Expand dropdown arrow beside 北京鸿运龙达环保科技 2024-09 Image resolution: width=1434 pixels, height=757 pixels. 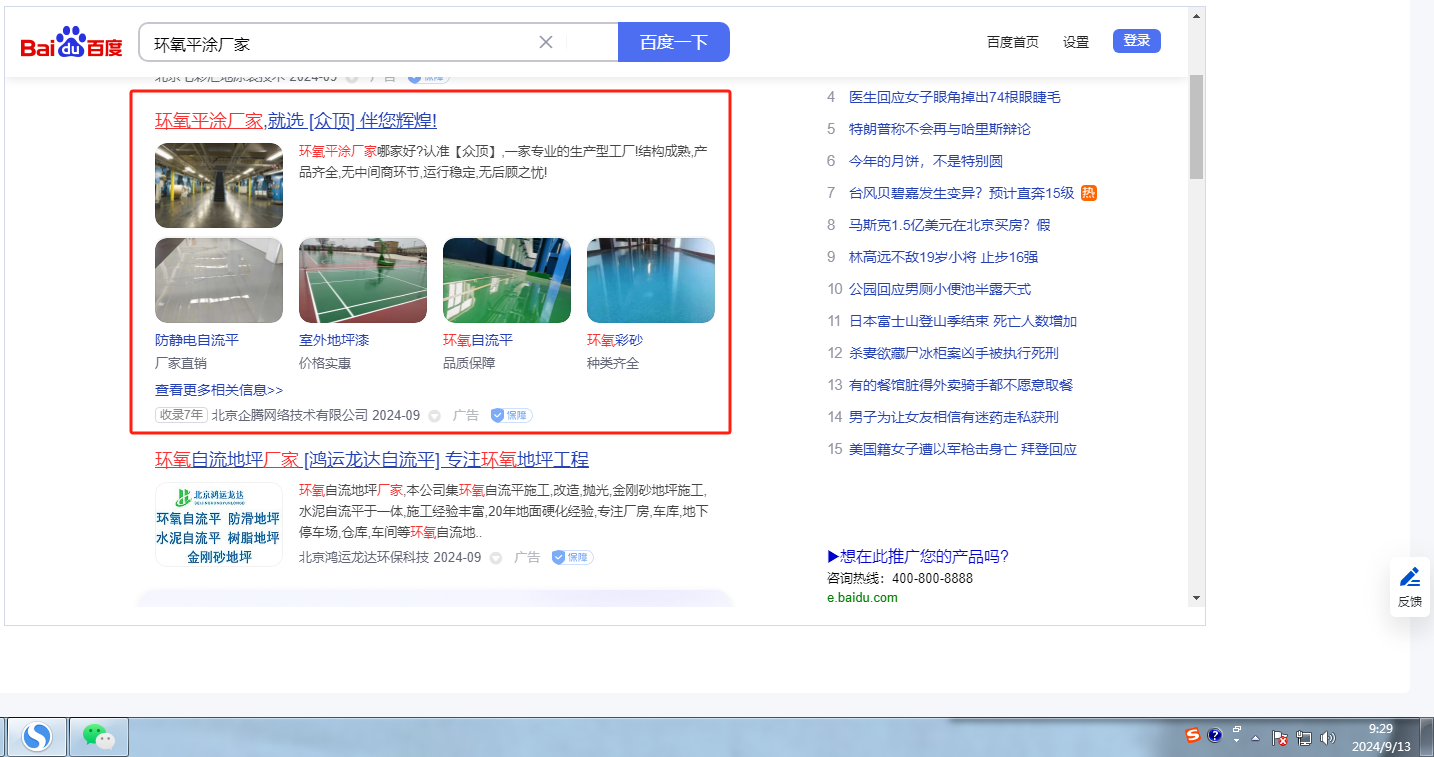coord(496,558)
